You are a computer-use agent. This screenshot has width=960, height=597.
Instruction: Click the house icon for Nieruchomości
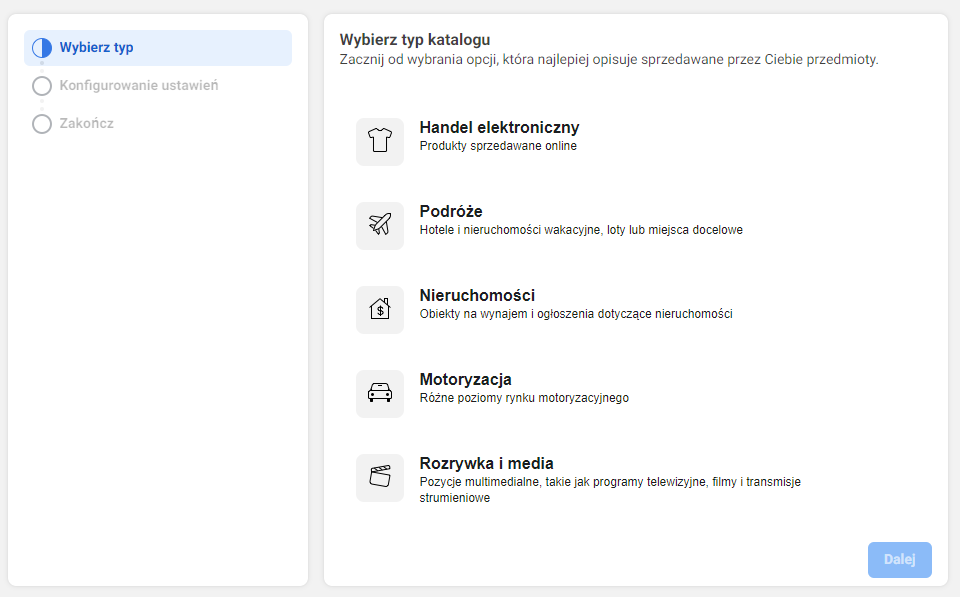pyautogui.click(x=380, y=309)
